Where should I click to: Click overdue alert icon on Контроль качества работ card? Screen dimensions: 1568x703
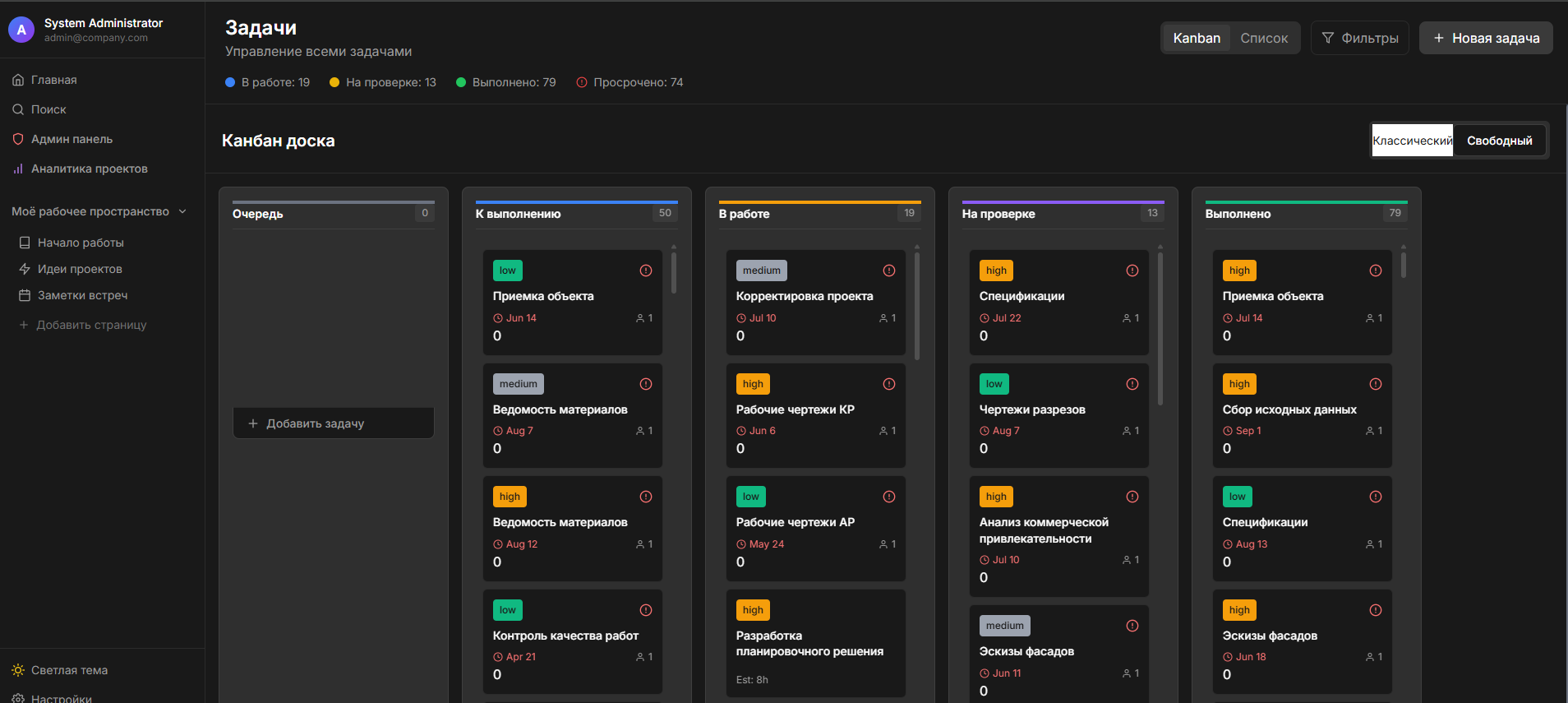point(646,610)
